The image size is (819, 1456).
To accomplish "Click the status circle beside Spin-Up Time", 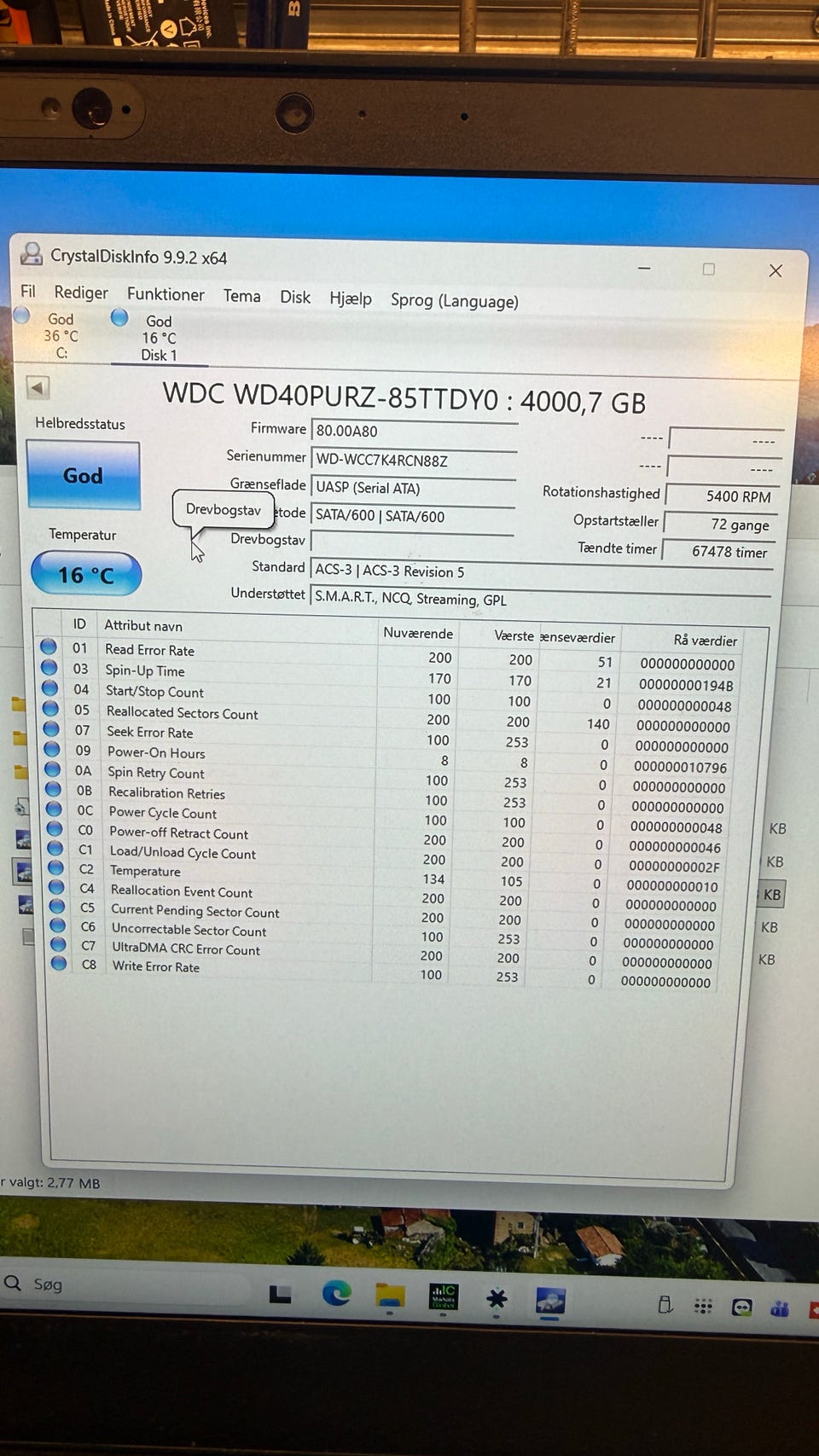I will click(x=49, y=668).
